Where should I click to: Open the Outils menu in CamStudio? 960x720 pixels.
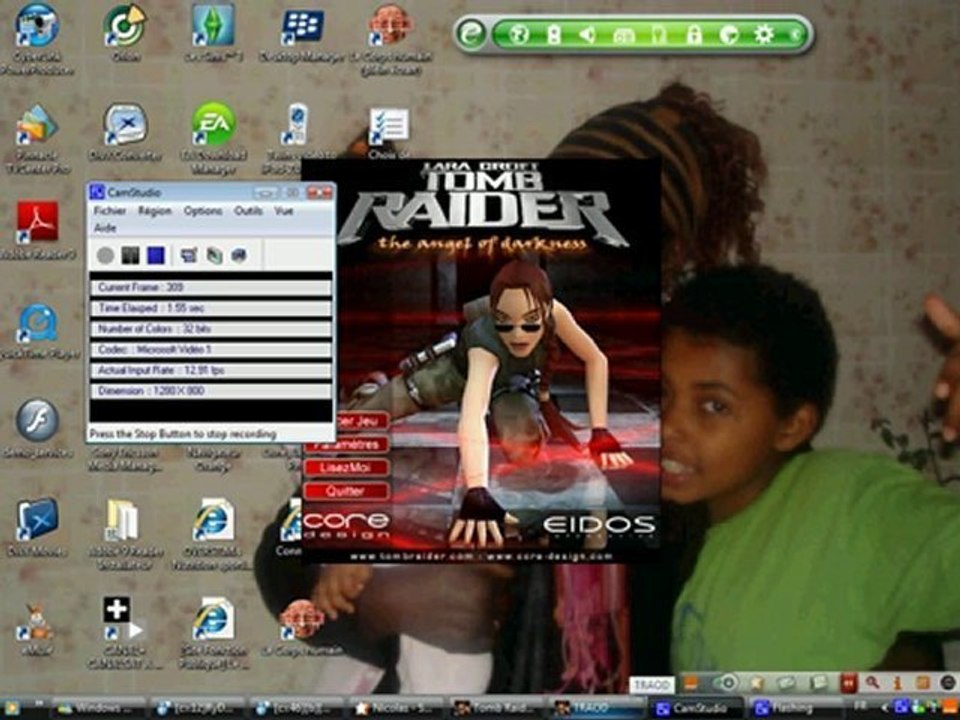tap(248, 211)
